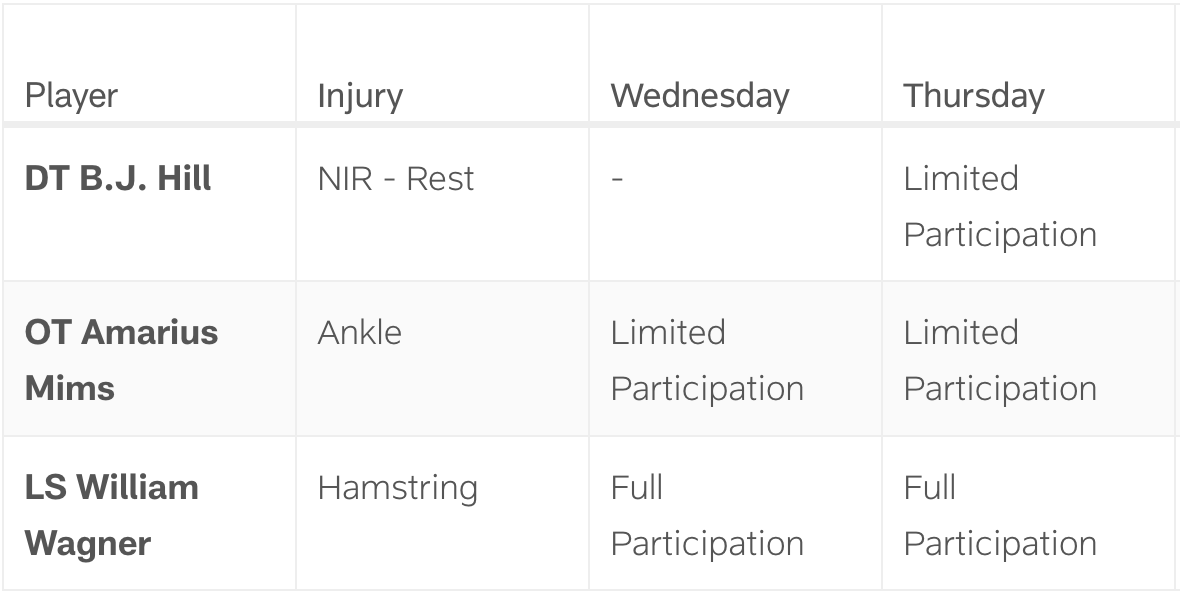Select the Thursday column header
1180x594 pixels.
pyautogui.click(x=973, y=96)
